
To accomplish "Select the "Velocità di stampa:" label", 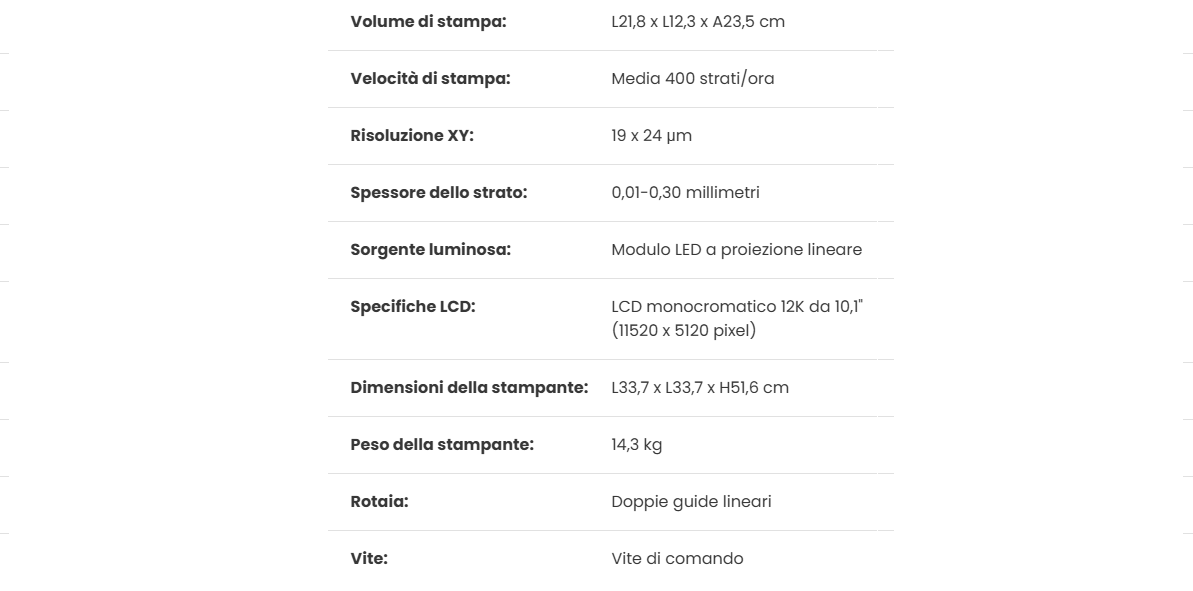I will click(430, 79).
